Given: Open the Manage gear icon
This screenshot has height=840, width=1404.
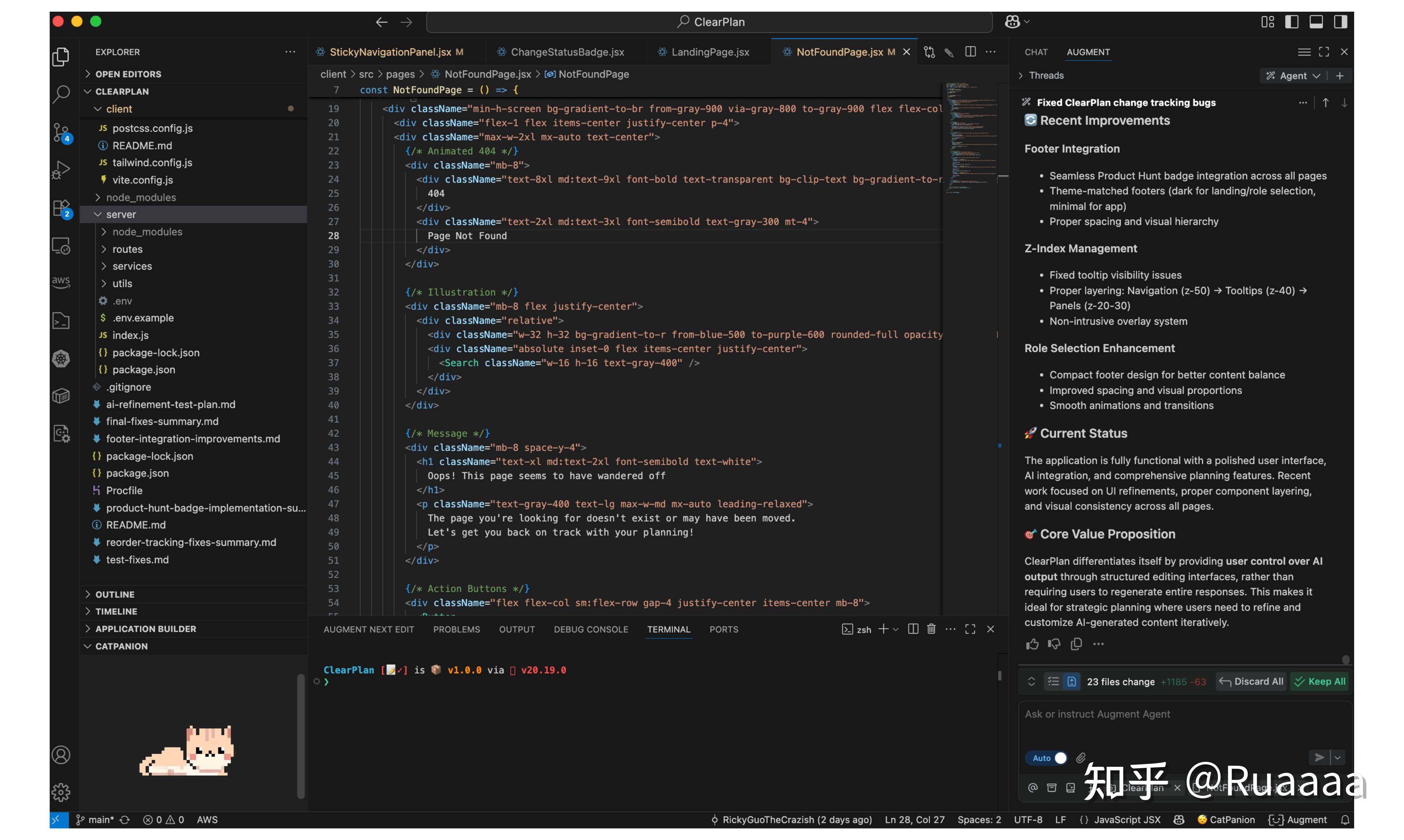Looking at the screenshot, I should point(61,792).
